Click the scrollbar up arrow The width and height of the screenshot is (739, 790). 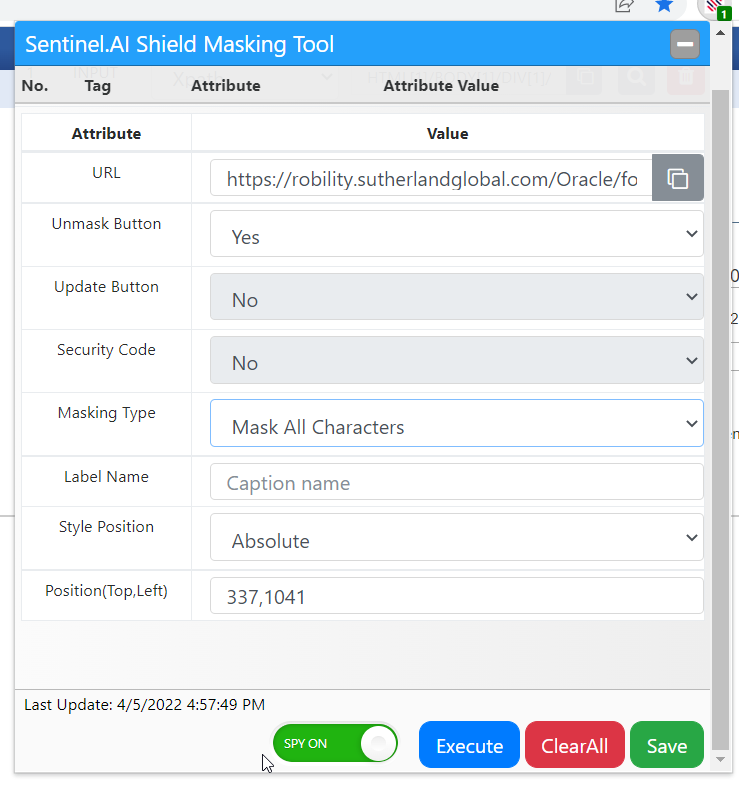(720, 33)
